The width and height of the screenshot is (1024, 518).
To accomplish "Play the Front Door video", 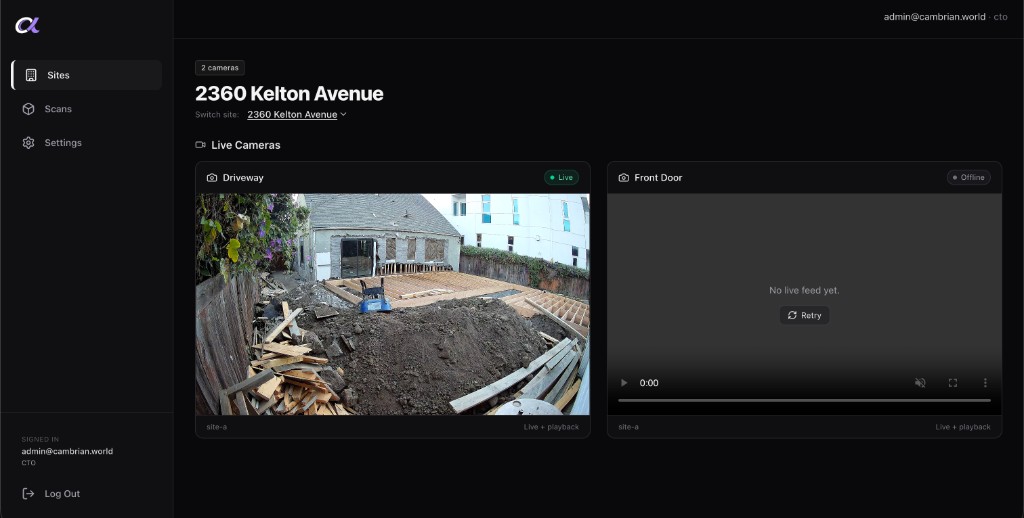I will coord(624,383).
